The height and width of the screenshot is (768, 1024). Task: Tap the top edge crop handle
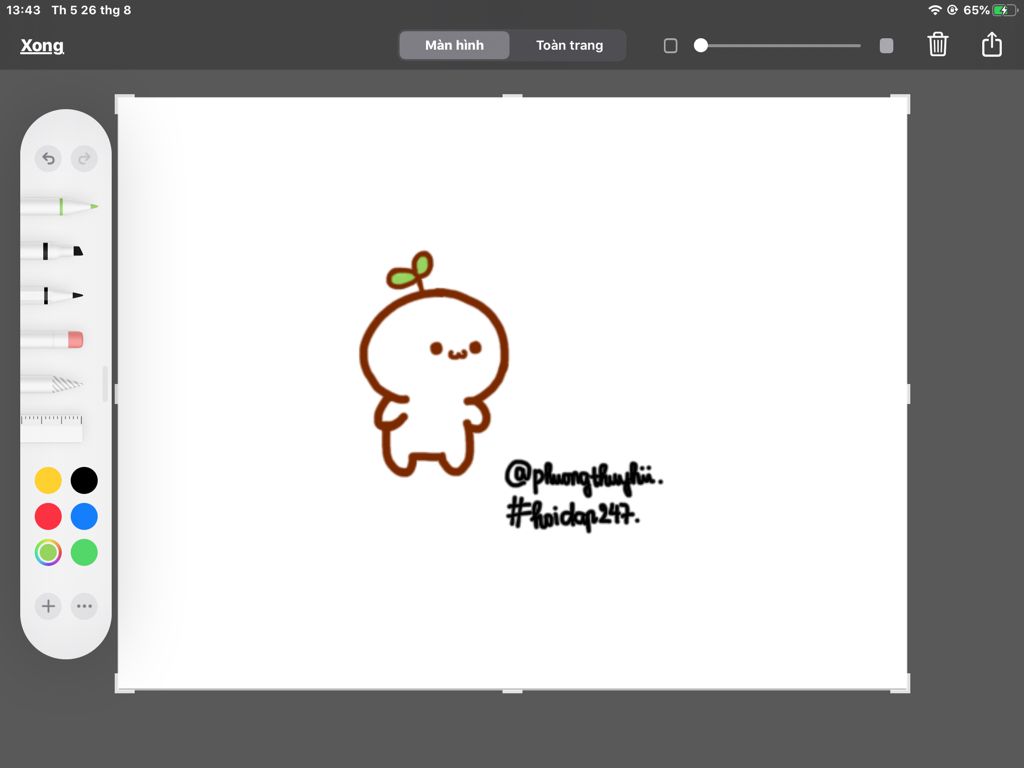pos(513,96)
